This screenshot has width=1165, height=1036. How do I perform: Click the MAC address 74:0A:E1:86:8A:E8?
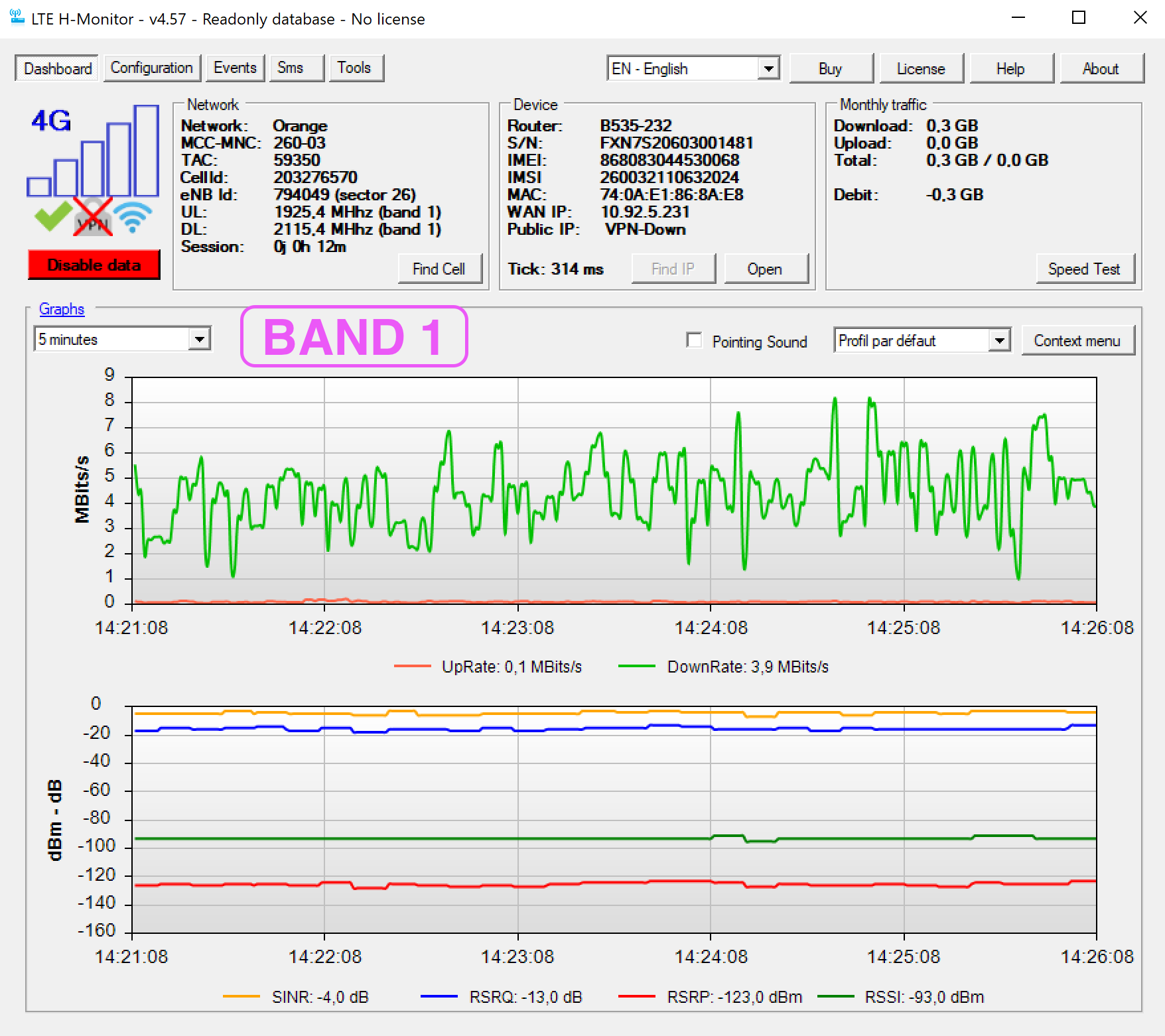(x=671, y=194)
